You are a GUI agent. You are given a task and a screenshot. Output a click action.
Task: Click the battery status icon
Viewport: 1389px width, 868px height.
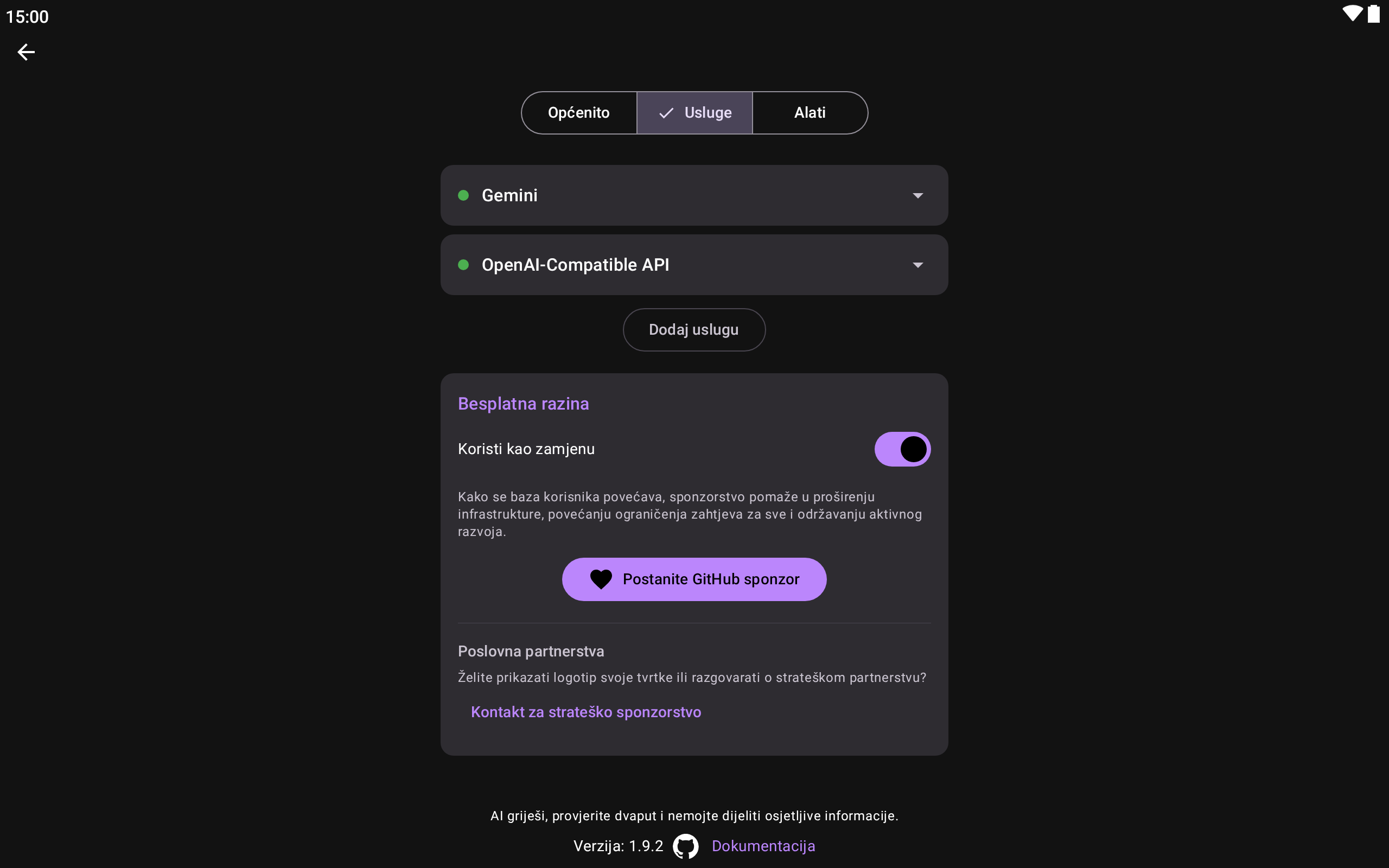coord(1373,14)
